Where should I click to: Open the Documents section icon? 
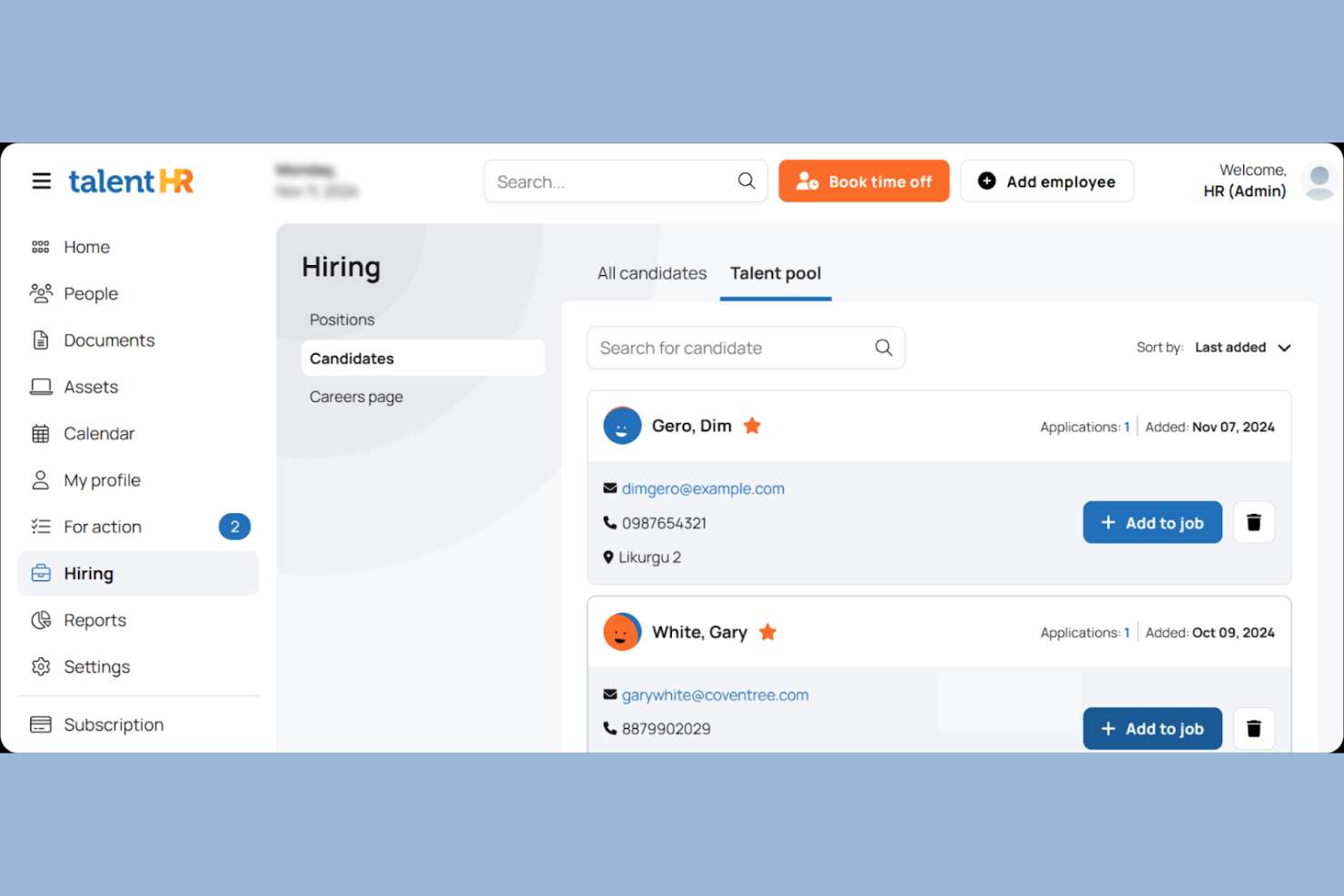coord(41,340)
